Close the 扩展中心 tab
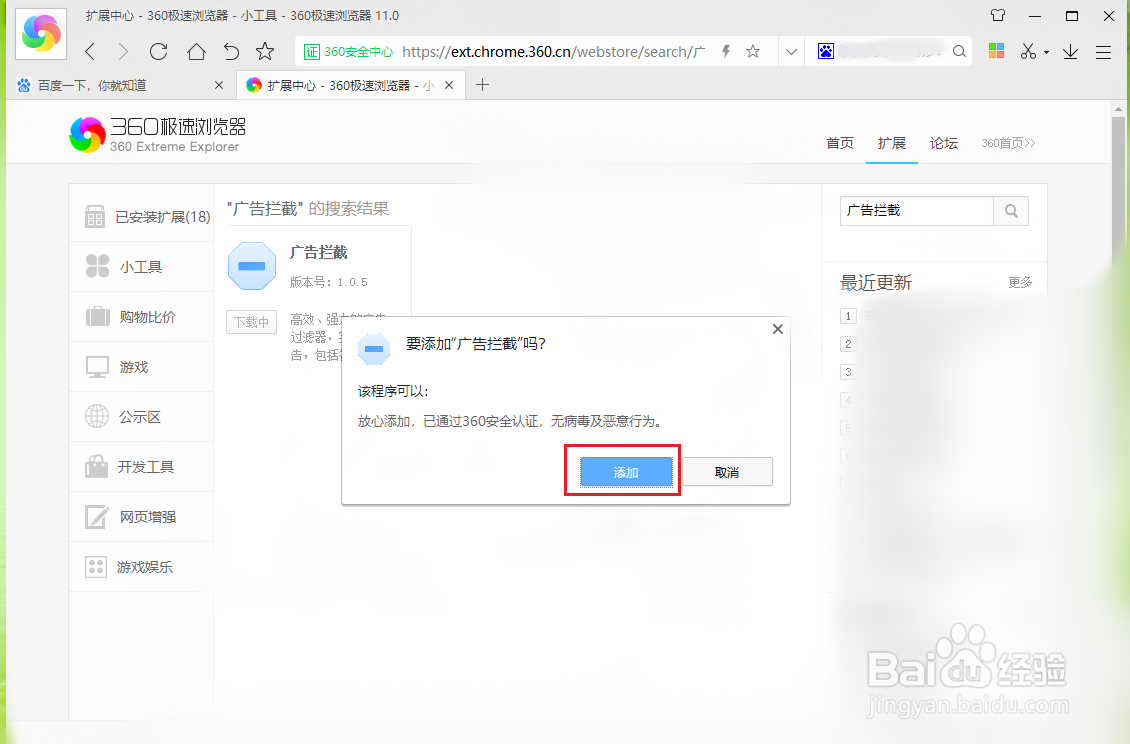Image resolution: width=1130 pixels, height=744 pixels. pos(449,85)
